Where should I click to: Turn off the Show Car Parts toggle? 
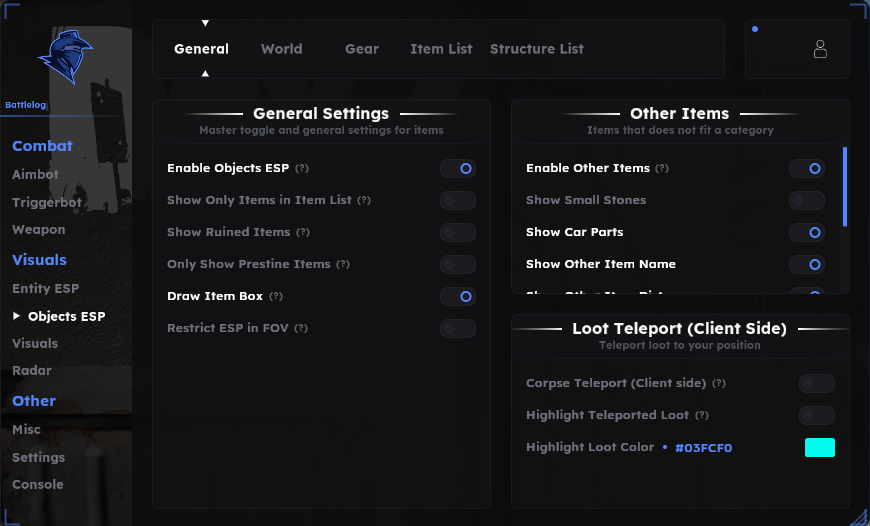coord(807,232)
